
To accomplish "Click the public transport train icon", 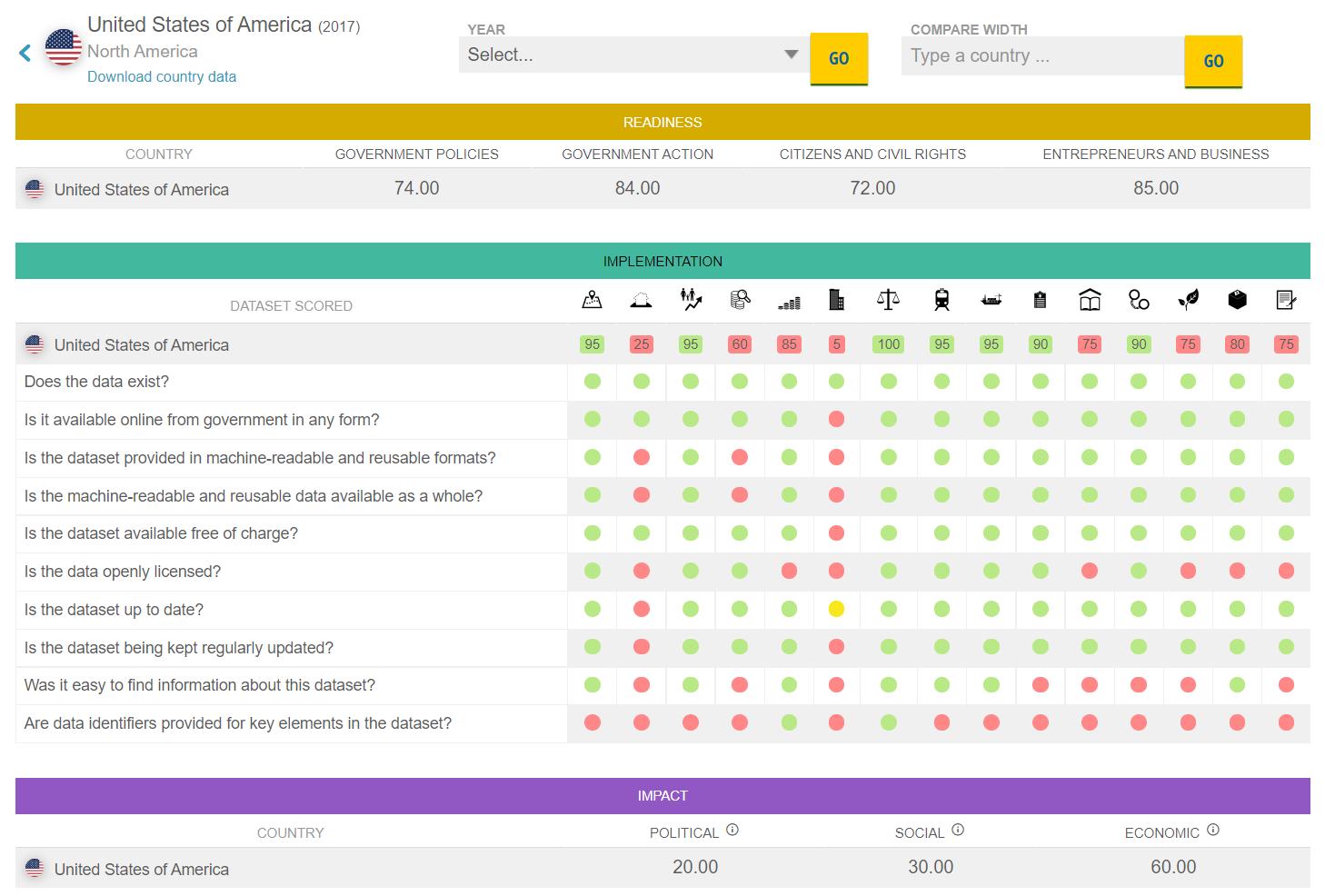I will (941, 299).
